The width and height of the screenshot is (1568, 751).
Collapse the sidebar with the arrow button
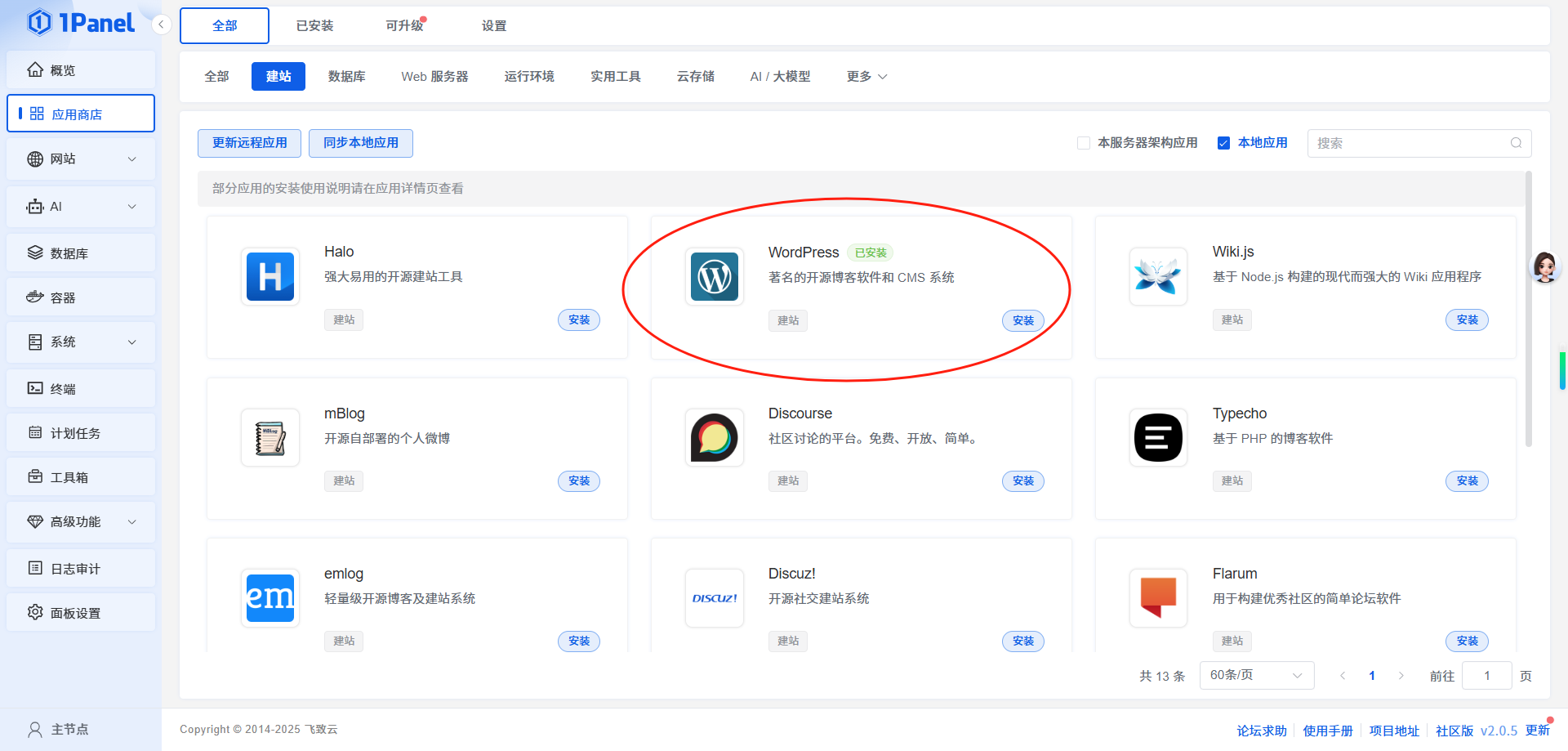click(161, 25)
